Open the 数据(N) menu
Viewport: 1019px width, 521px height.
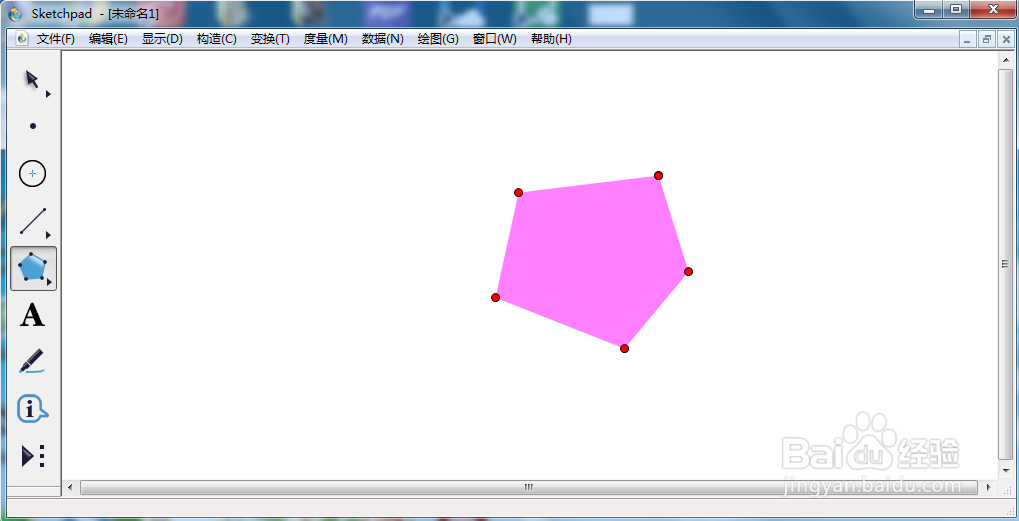383,39
